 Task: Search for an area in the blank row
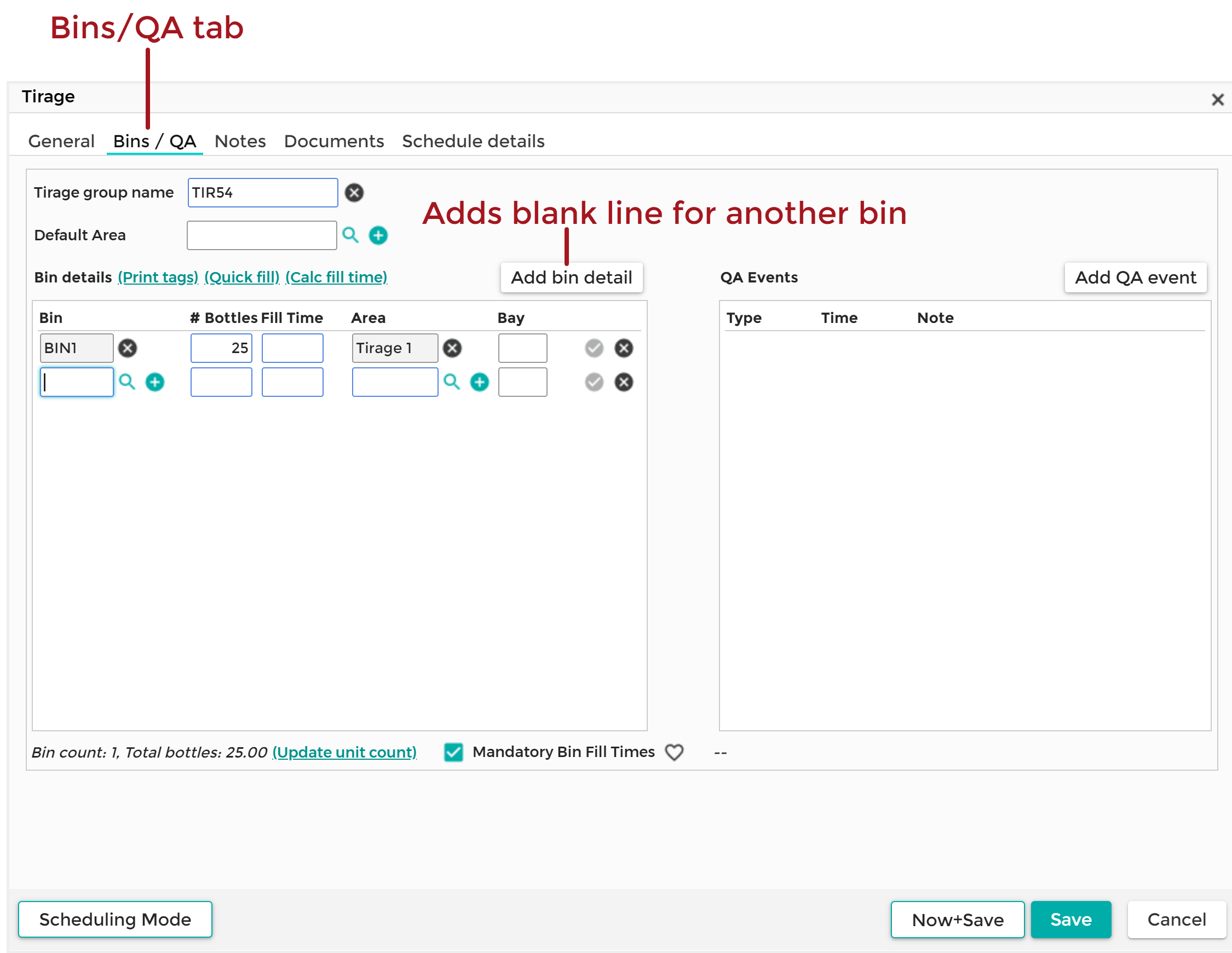(451, 382)
